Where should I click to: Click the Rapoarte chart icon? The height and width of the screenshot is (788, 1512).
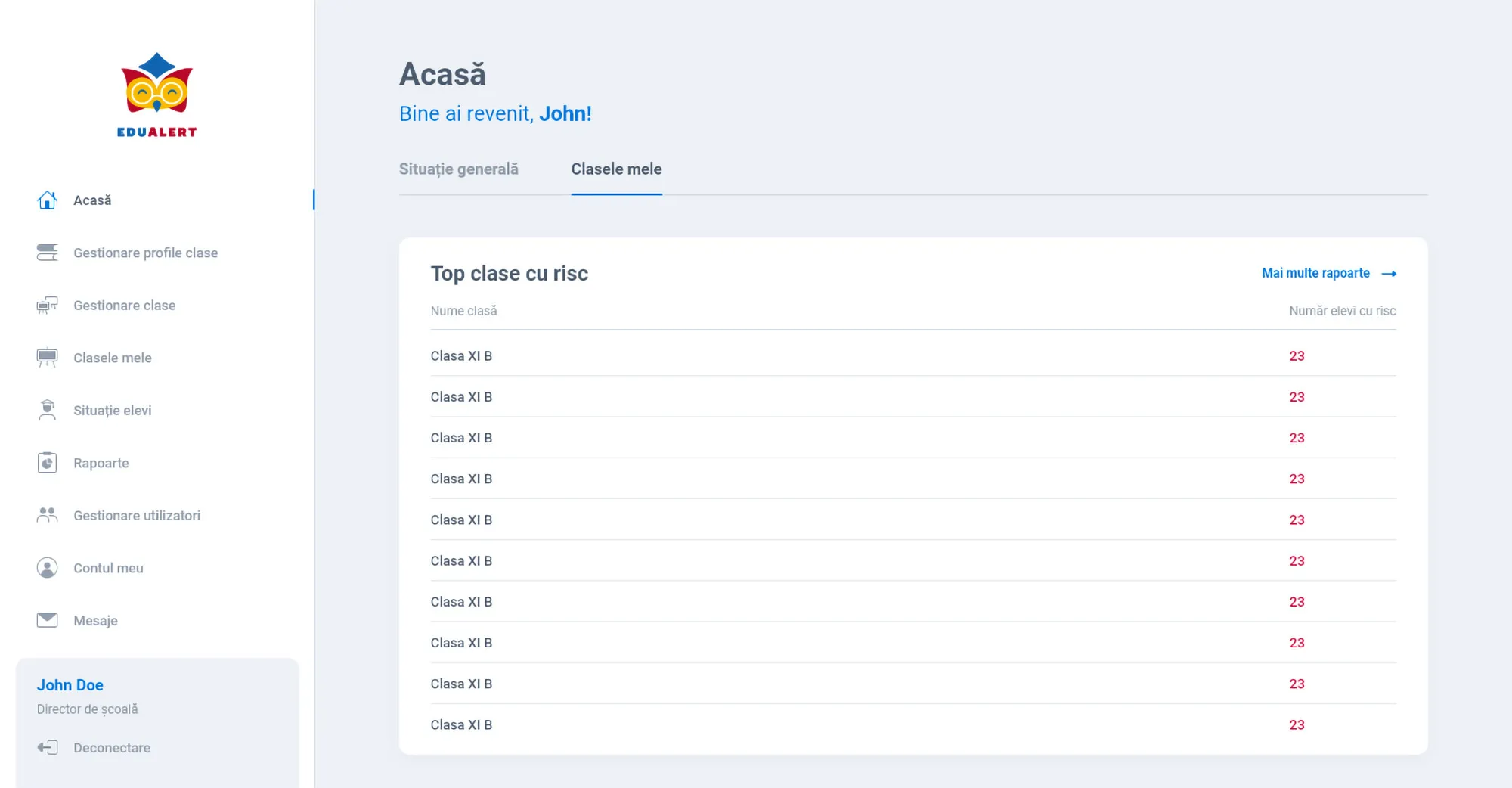pyautogui.click(x=47, y=463)
